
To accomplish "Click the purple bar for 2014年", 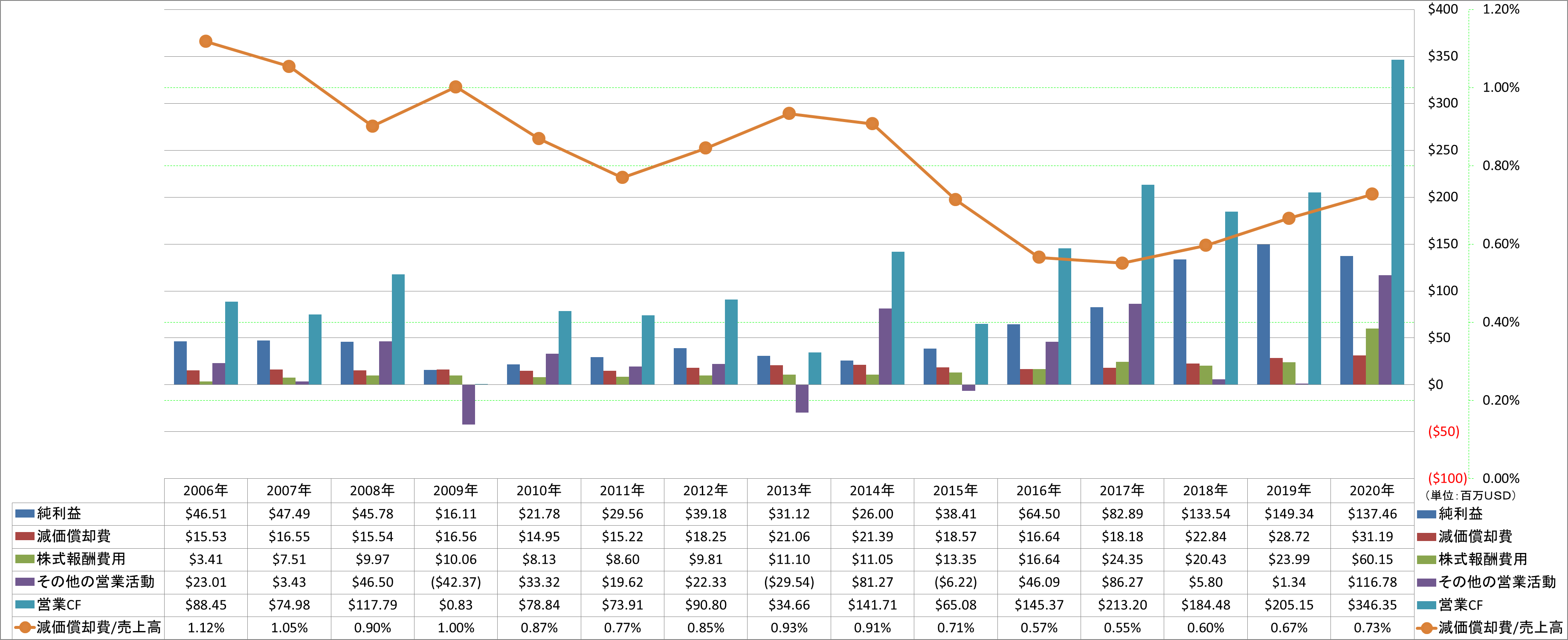I will pos(885,346).
